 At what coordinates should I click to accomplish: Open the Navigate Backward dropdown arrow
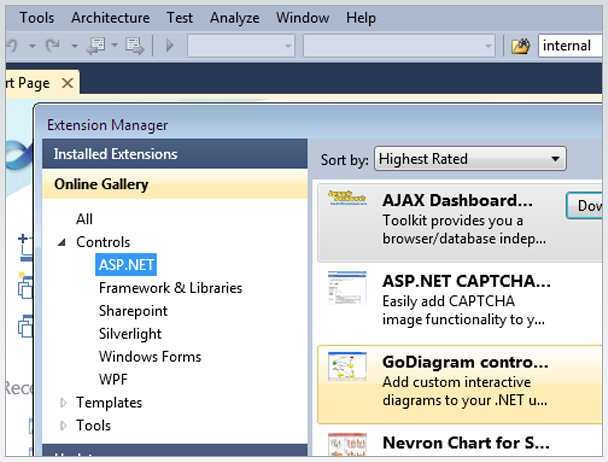tap(115, 45)
